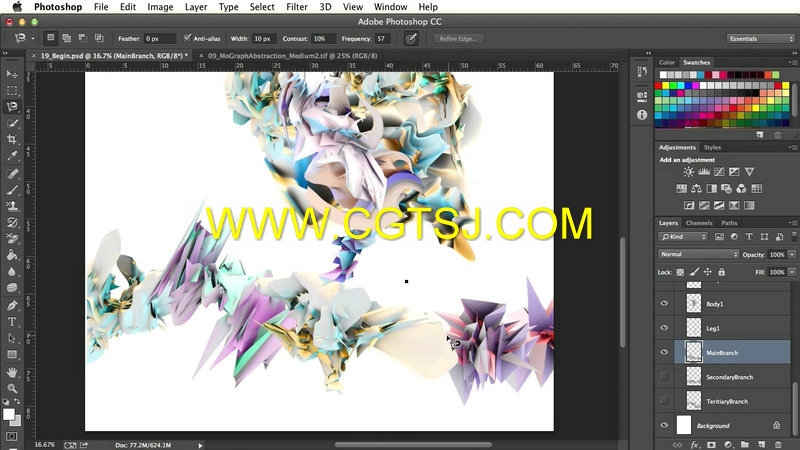Image resolution: width=800 pixels, height=450 pixels.
Task: Add a Black & White adjustment
Action: tap(711, 189)
